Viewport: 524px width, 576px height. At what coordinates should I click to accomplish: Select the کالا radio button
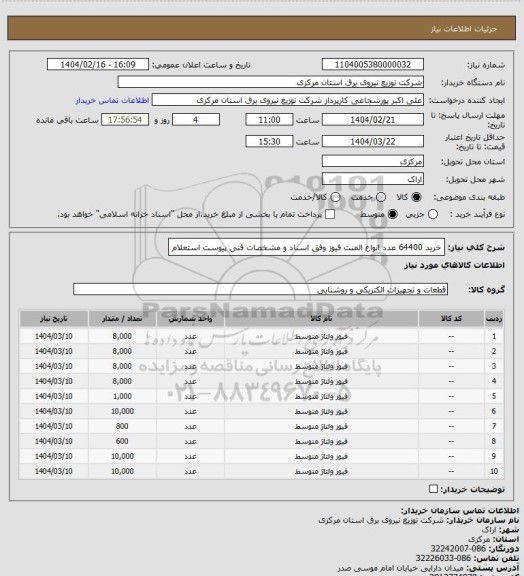(x=416, y=197)
